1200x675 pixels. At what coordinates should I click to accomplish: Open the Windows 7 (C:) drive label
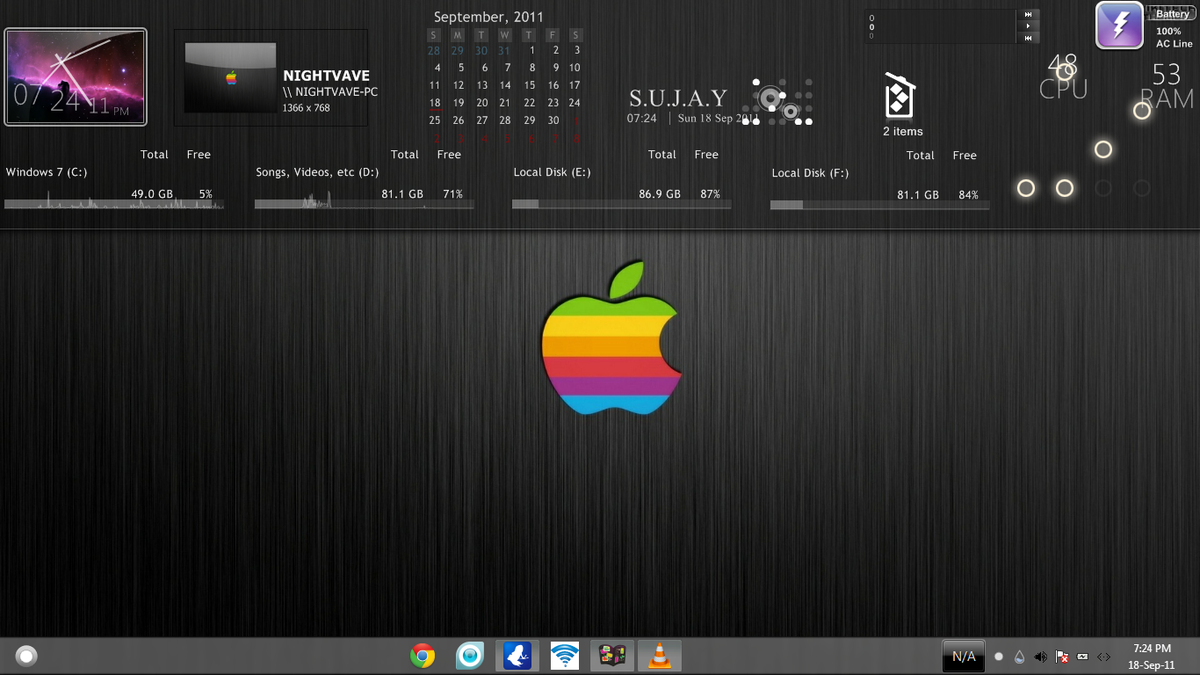46,172
